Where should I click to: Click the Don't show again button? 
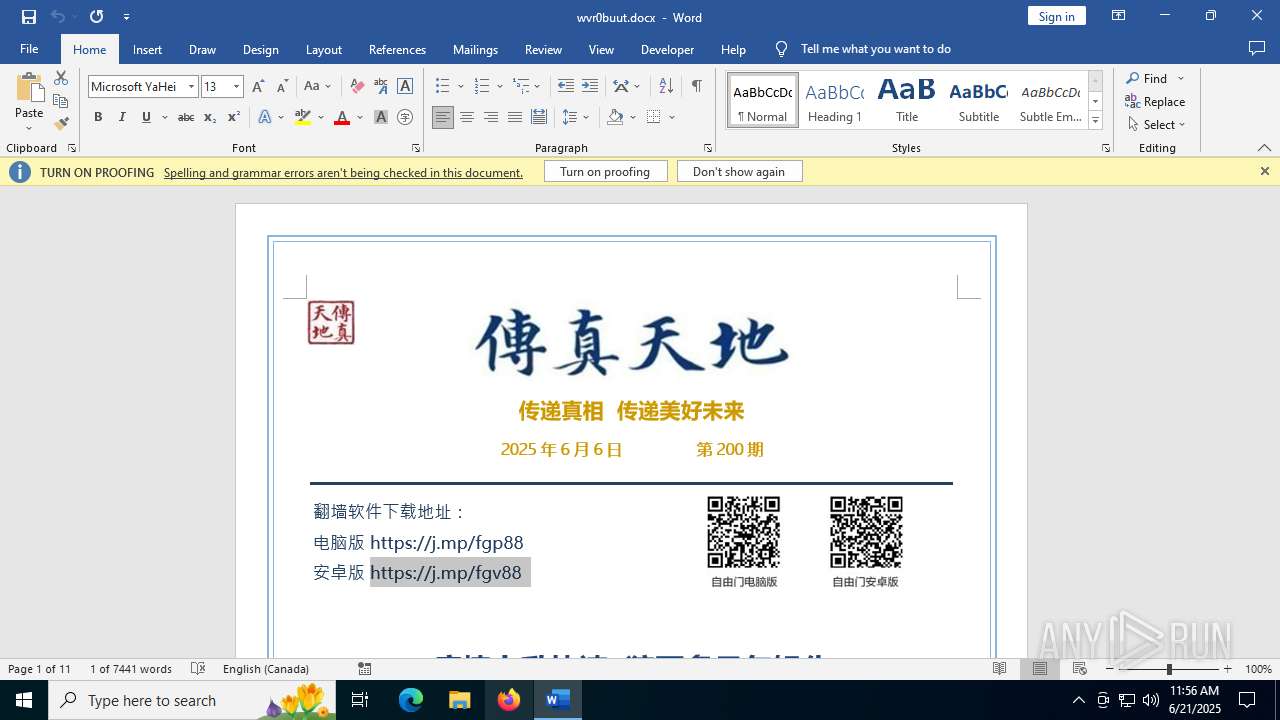pyautogui.click(x=739, y=172)
